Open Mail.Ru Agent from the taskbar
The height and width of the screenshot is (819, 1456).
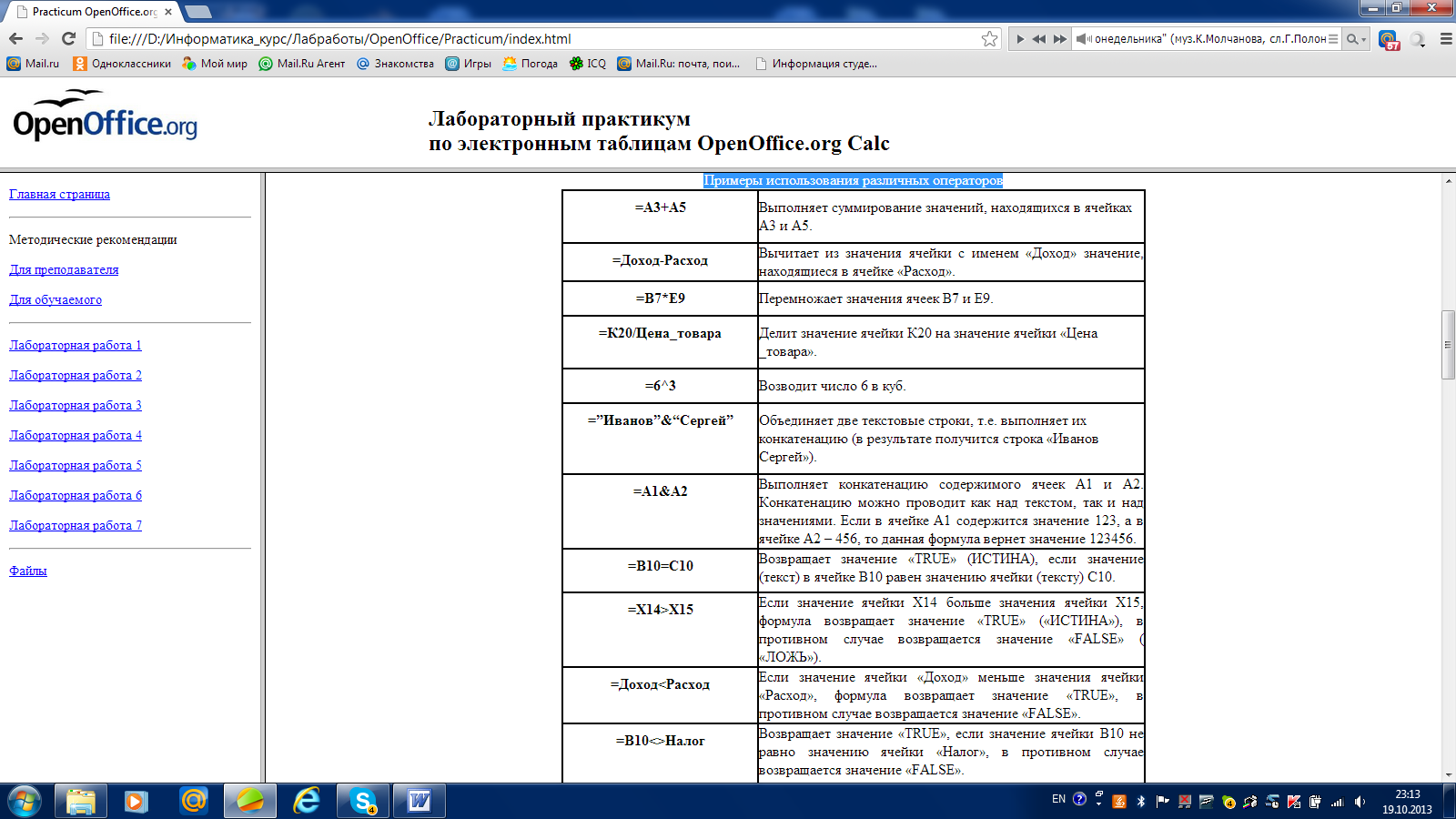pyautogui.click(x=193, y=801)
